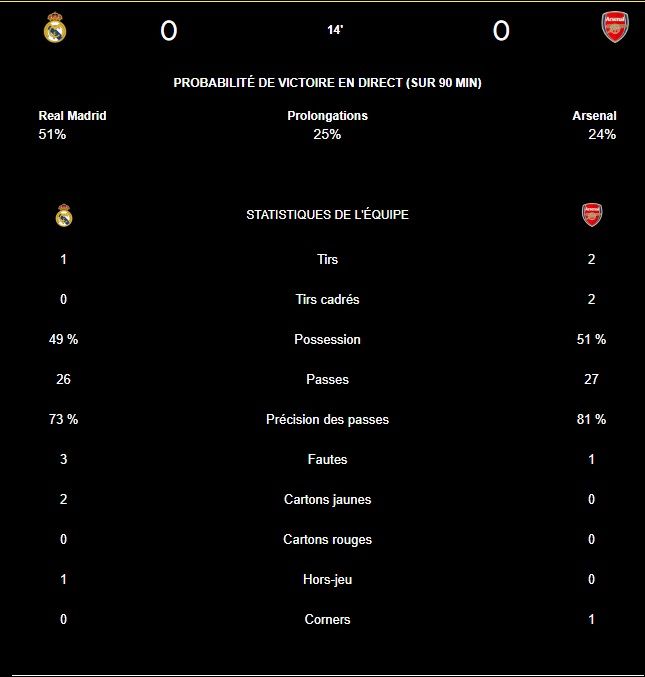Click the Tirs statistic row label

coord(327,259)
